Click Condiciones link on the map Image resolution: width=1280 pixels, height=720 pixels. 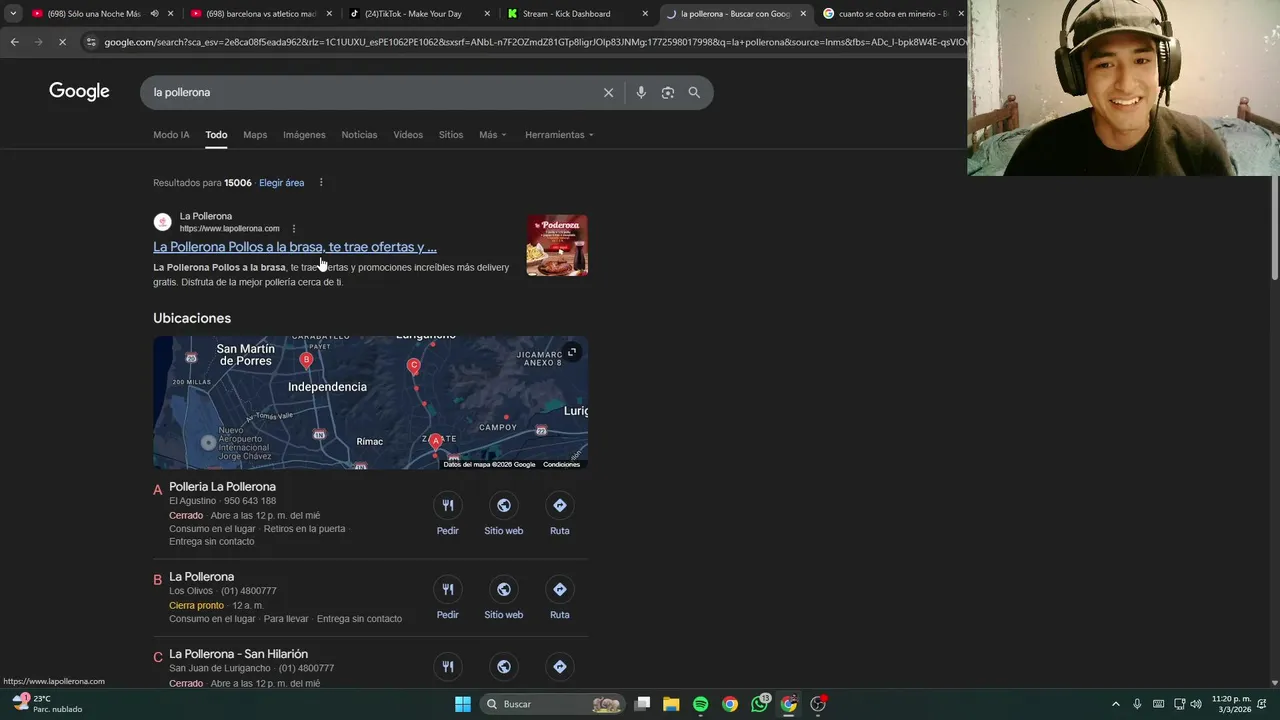(x=561, y=464)
